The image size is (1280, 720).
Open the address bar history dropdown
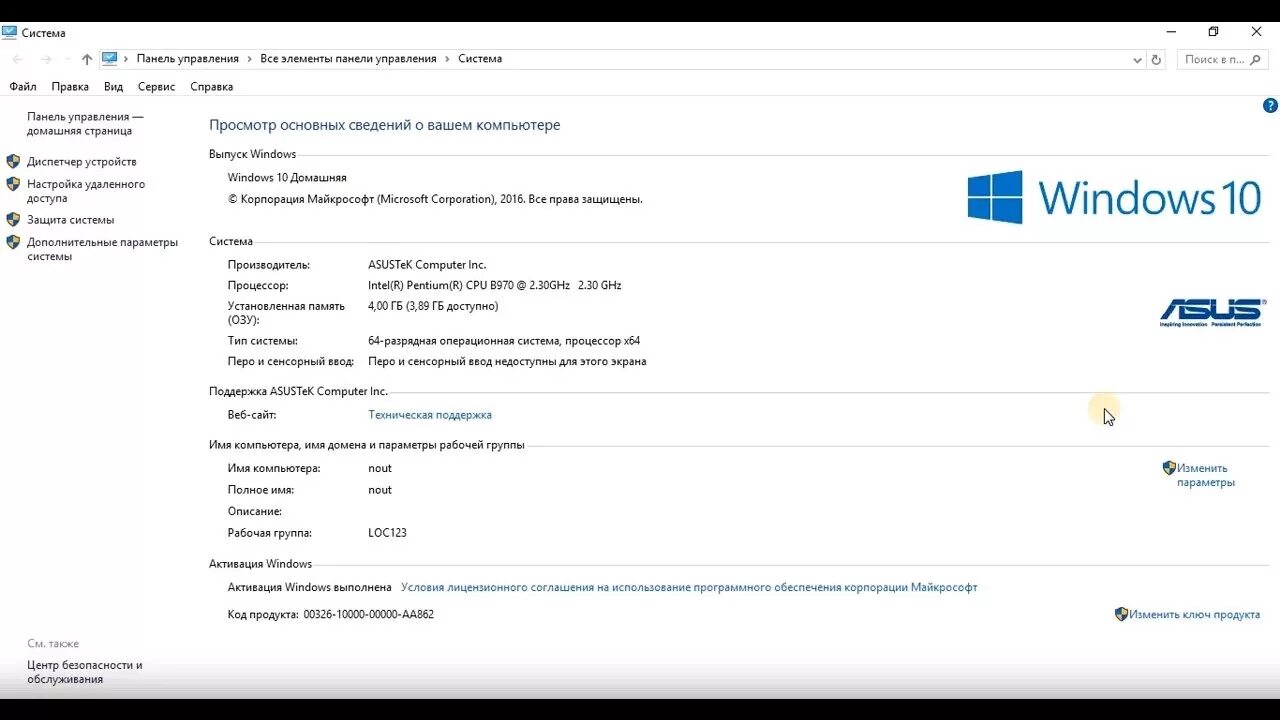1137,59
